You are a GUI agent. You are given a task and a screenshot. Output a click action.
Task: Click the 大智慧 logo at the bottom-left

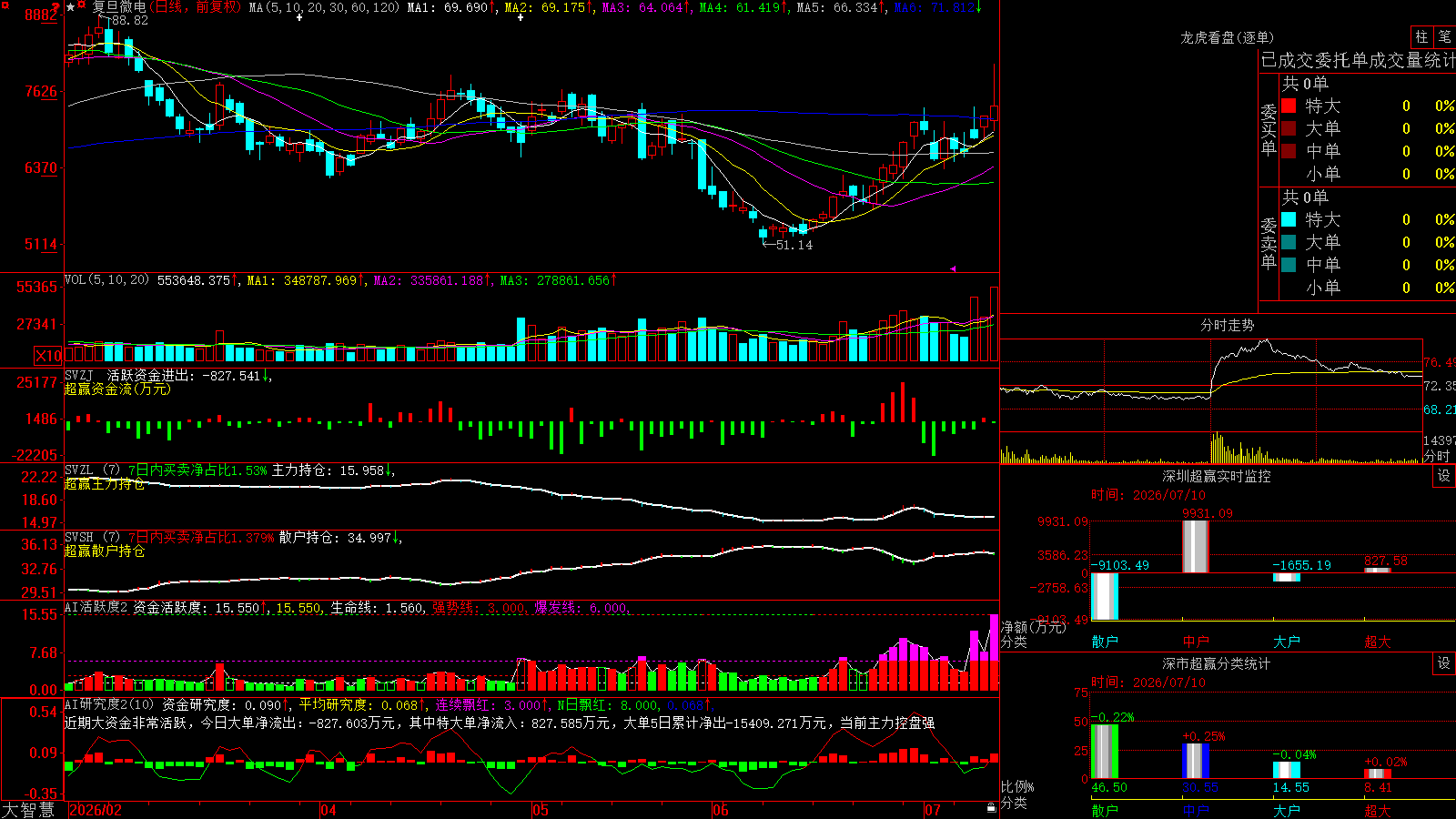point(28,810)
